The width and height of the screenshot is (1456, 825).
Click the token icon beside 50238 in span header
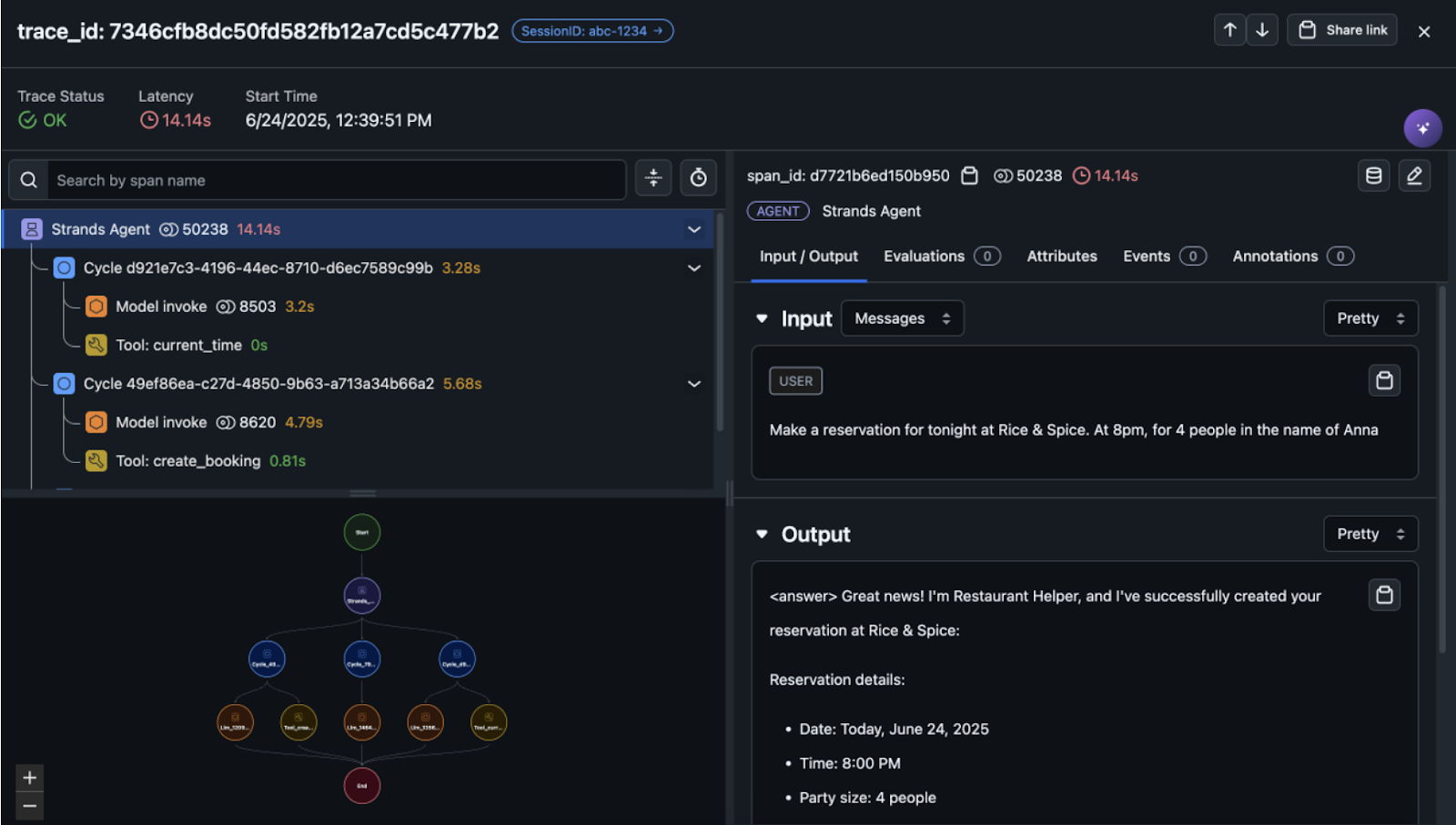click(1003, 176)
